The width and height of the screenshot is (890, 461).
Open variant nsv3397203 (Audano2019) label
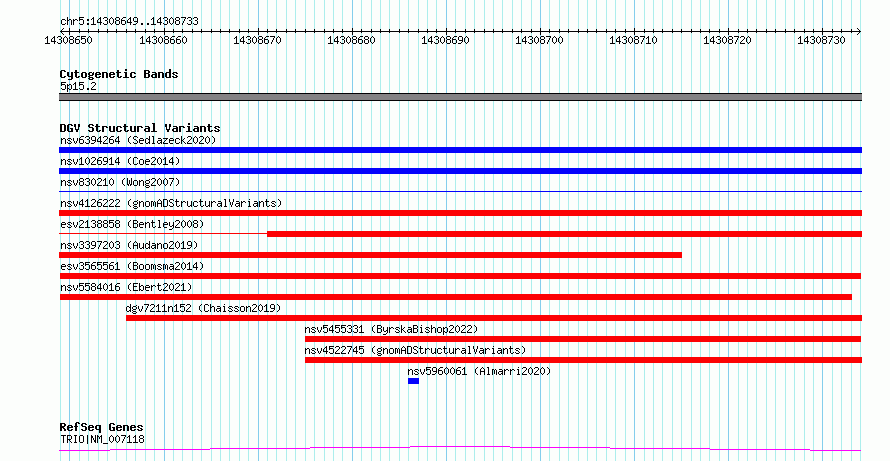click(x=129, y=245)
